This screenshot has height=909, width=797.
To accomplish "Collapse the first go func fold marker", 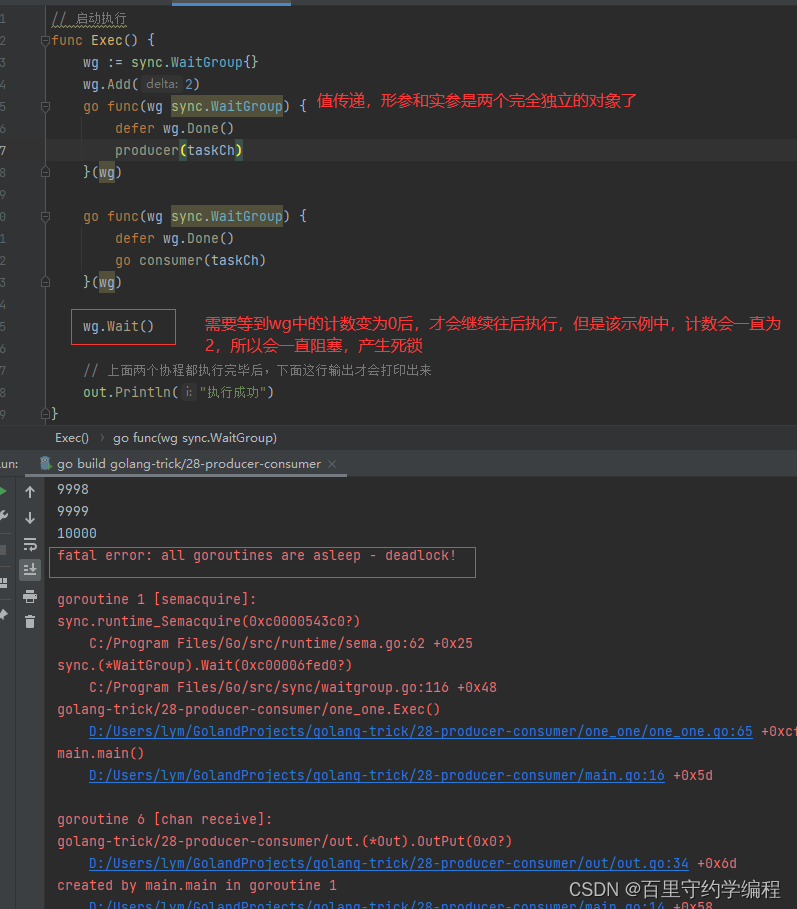I will click(45, 107).
